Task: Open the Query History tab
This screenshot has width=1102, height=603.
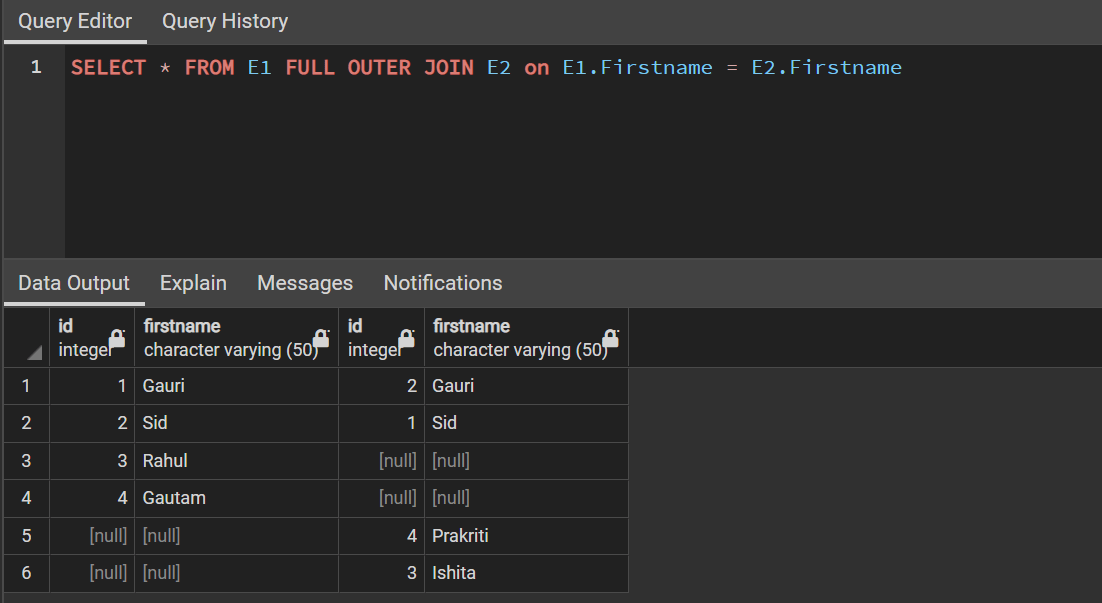Action: pos(224,21)
